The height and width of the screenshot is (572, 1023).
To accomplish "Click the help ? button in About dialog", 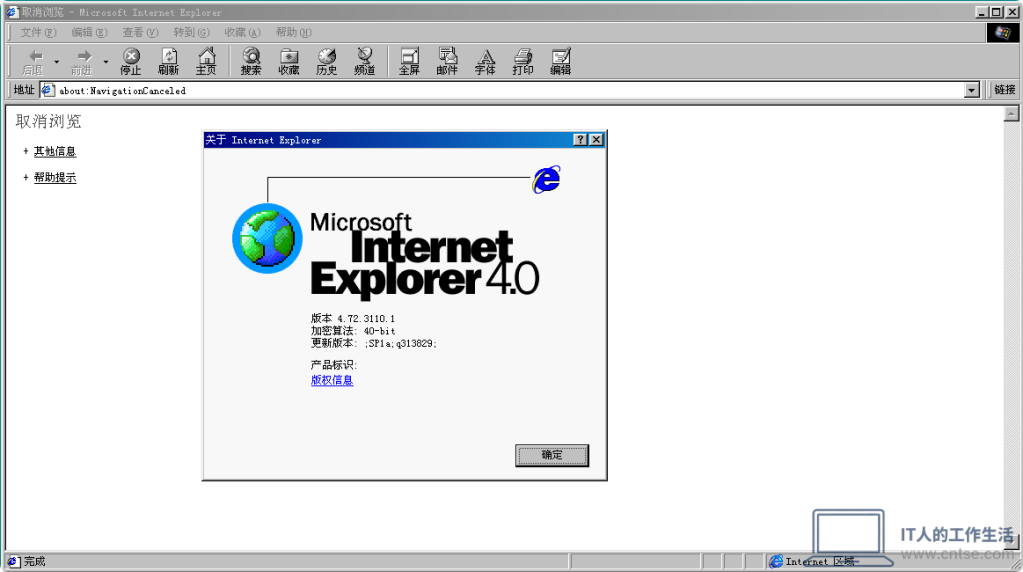I will (x=580, y=140).
